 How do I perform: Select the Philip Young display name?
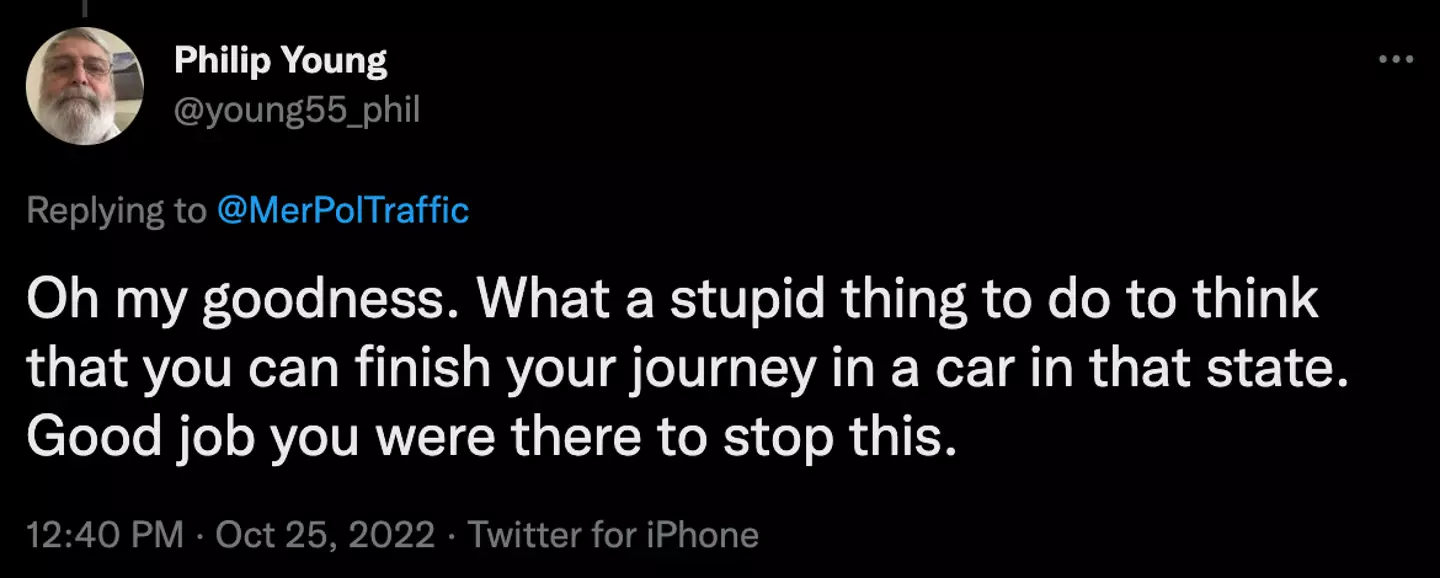(x=281, y=60)
